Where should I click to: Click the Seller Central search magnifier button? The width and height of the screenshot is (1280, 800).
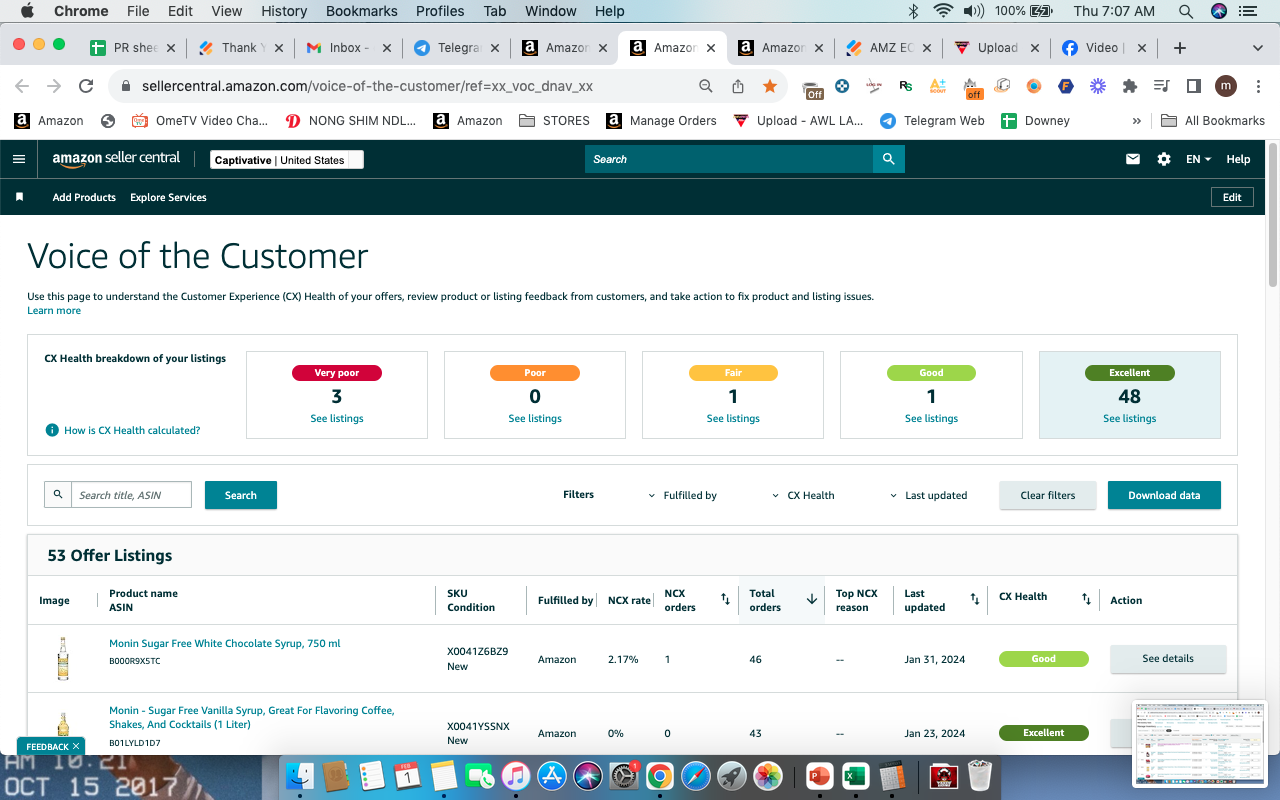pos(889,159)
